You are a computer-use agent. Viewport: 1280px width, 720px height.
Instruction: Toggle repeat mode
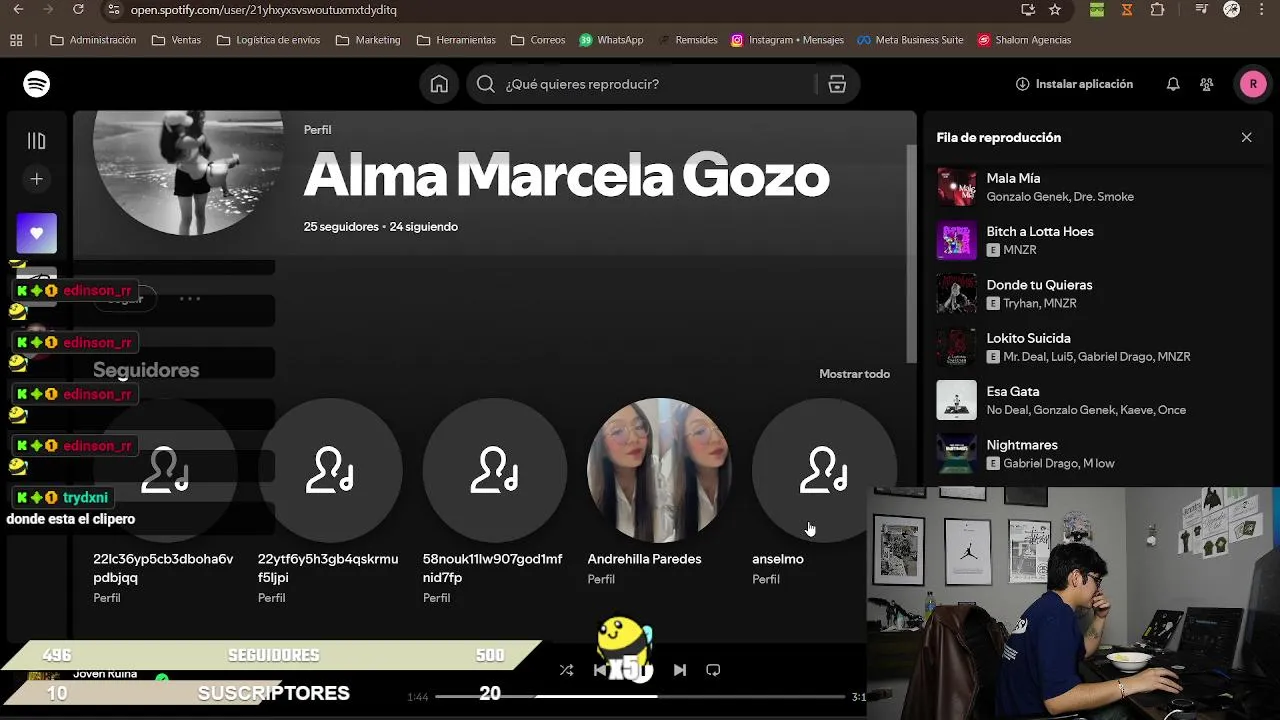click(x=713, y=670)
